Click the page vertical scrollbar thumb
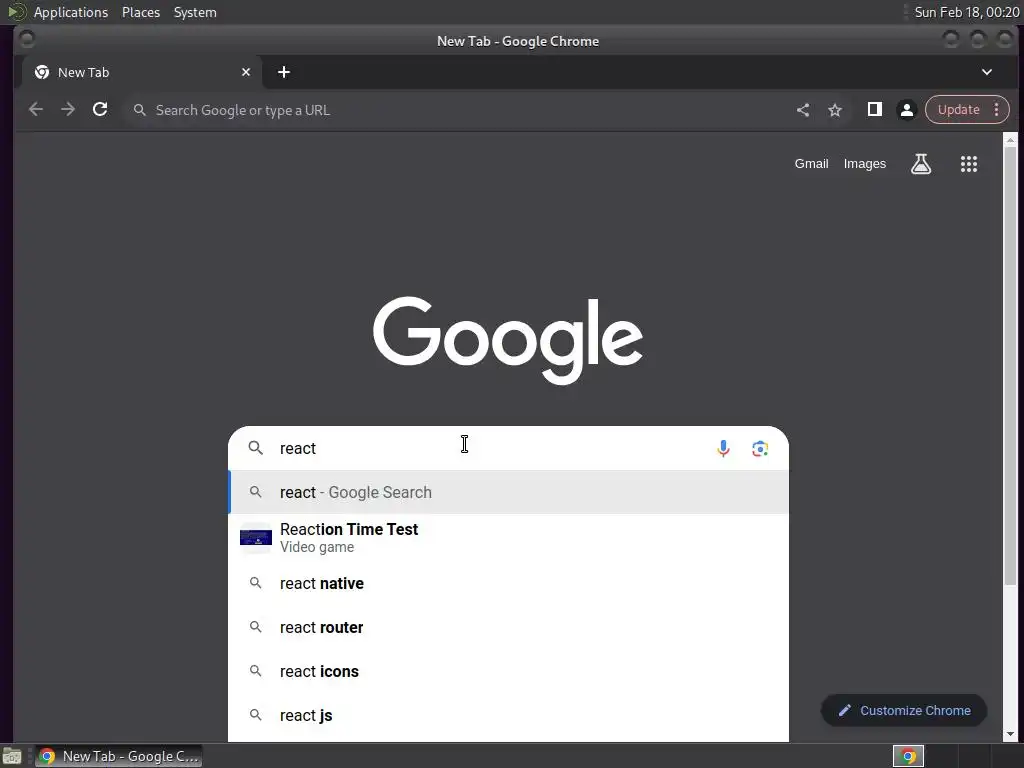Viewport: 1024px width, 768px height. tap(1010, 366)
